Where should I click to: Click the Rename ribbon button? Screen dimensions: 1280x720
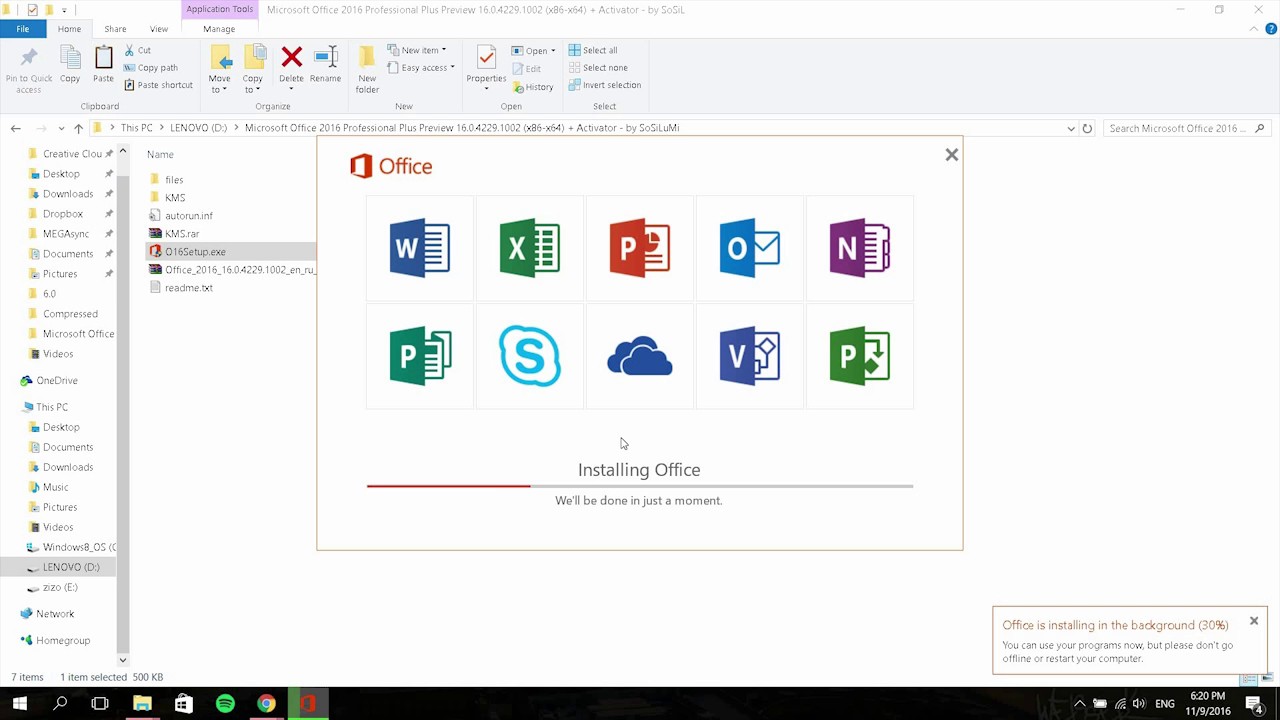coord(325,66)
